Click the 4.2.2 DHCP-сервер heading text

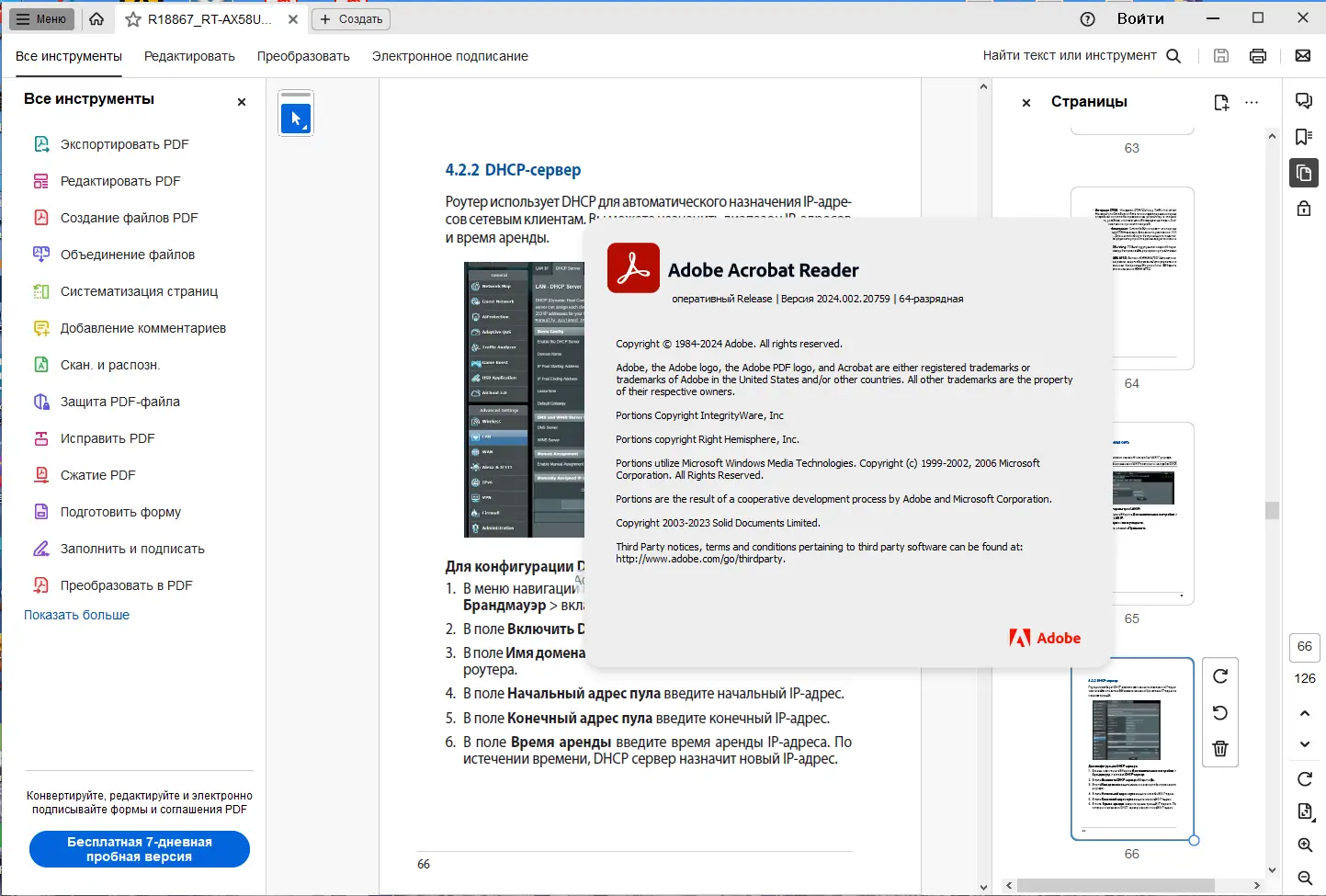(x=513, y=170)
